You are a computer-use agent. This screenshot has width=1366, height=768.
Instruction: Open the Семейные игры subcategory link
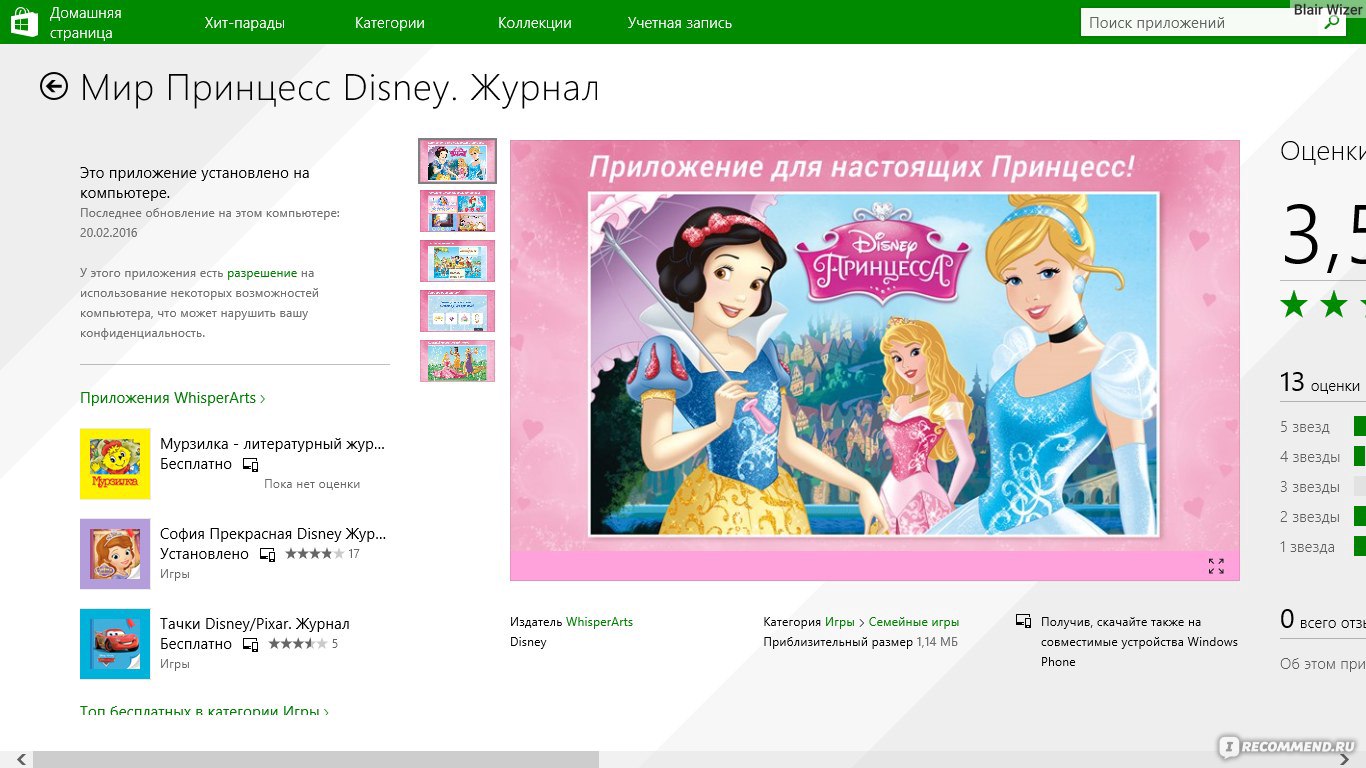coord(914,622)
